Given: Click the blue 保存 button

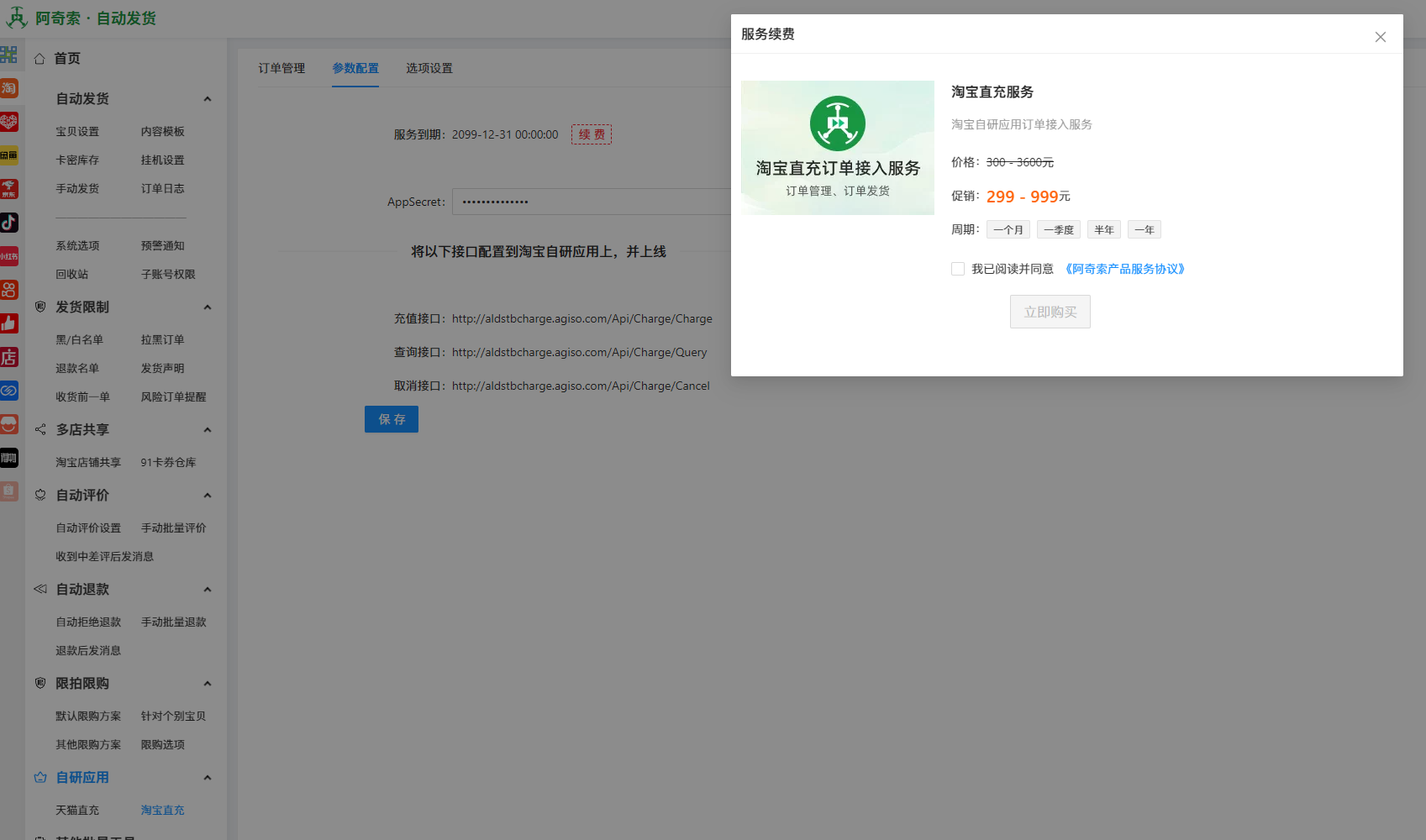Looking at the screenshot, I should 392,419.
